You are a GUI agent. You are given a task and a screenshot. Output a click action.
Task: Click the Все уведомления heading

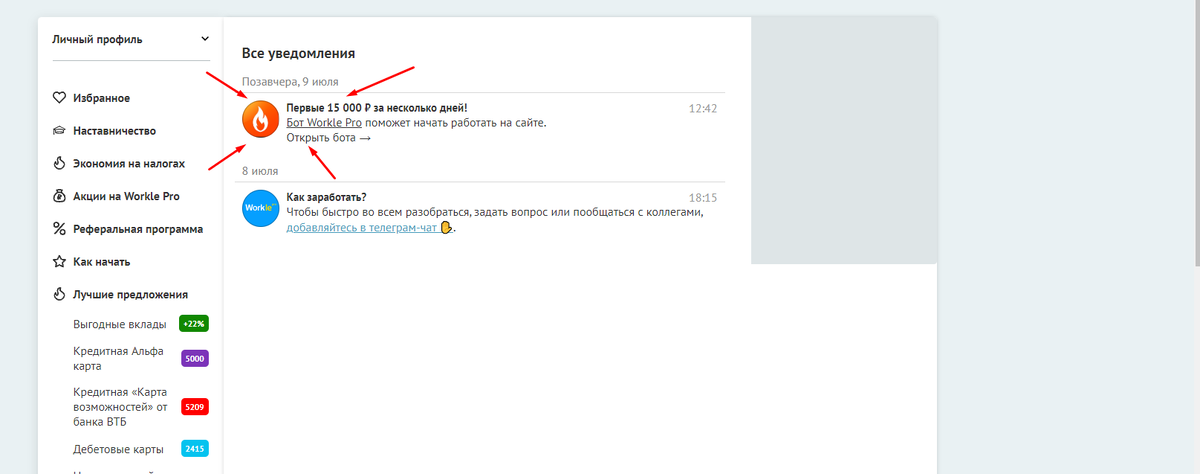pos(298,53)
